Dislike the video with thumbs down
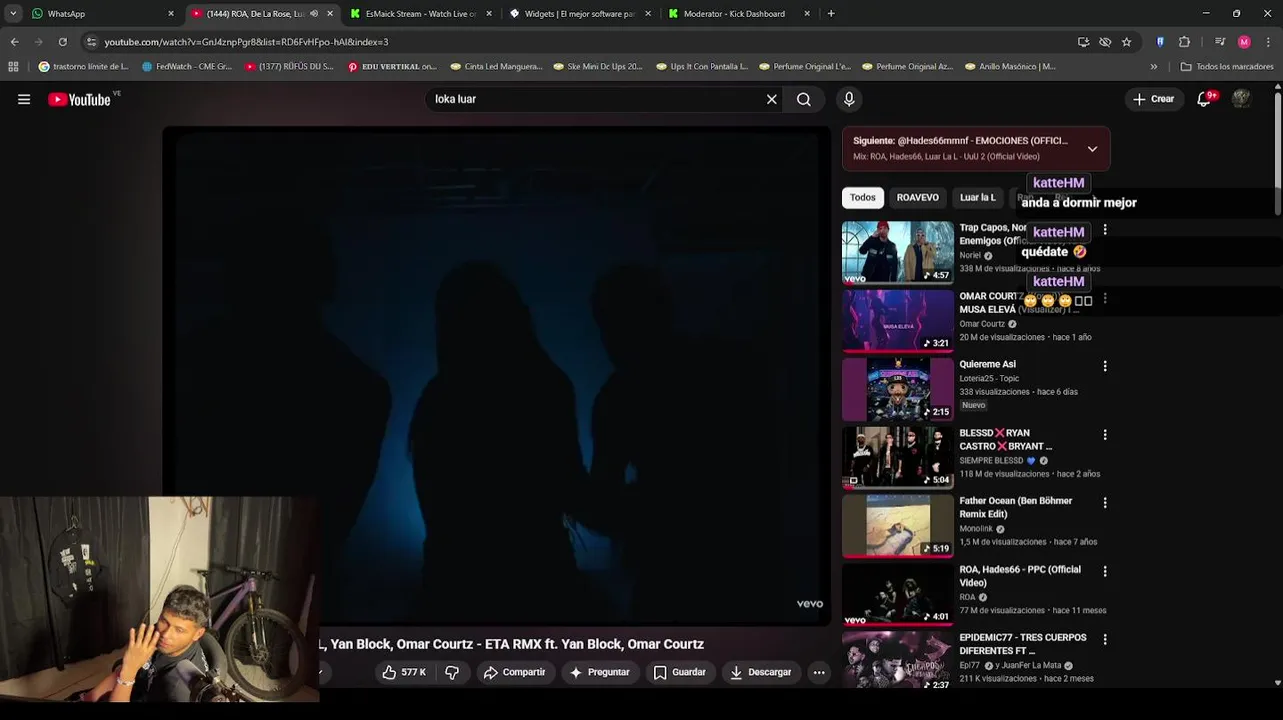 (x=452, y=672)
